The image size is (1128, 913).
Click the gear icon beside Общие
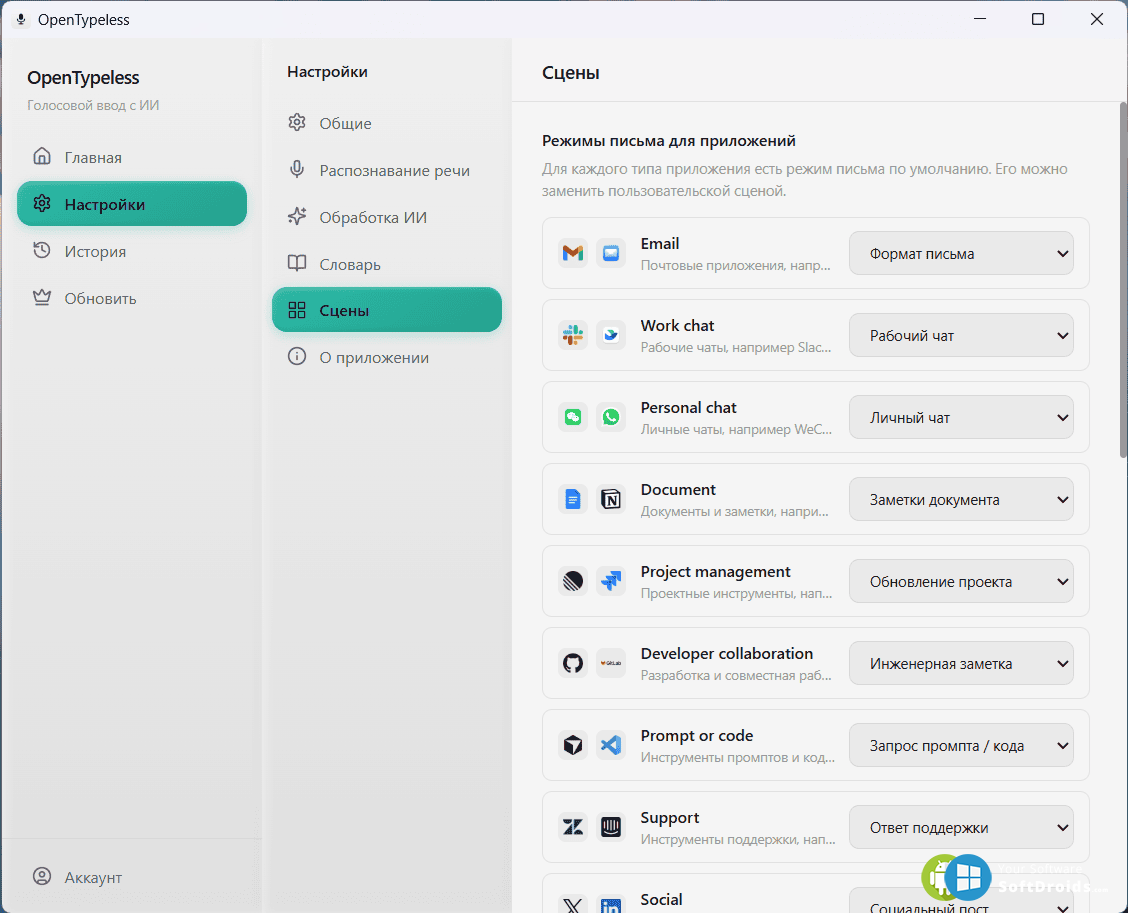pyautogui.click(x=296, y=122)
